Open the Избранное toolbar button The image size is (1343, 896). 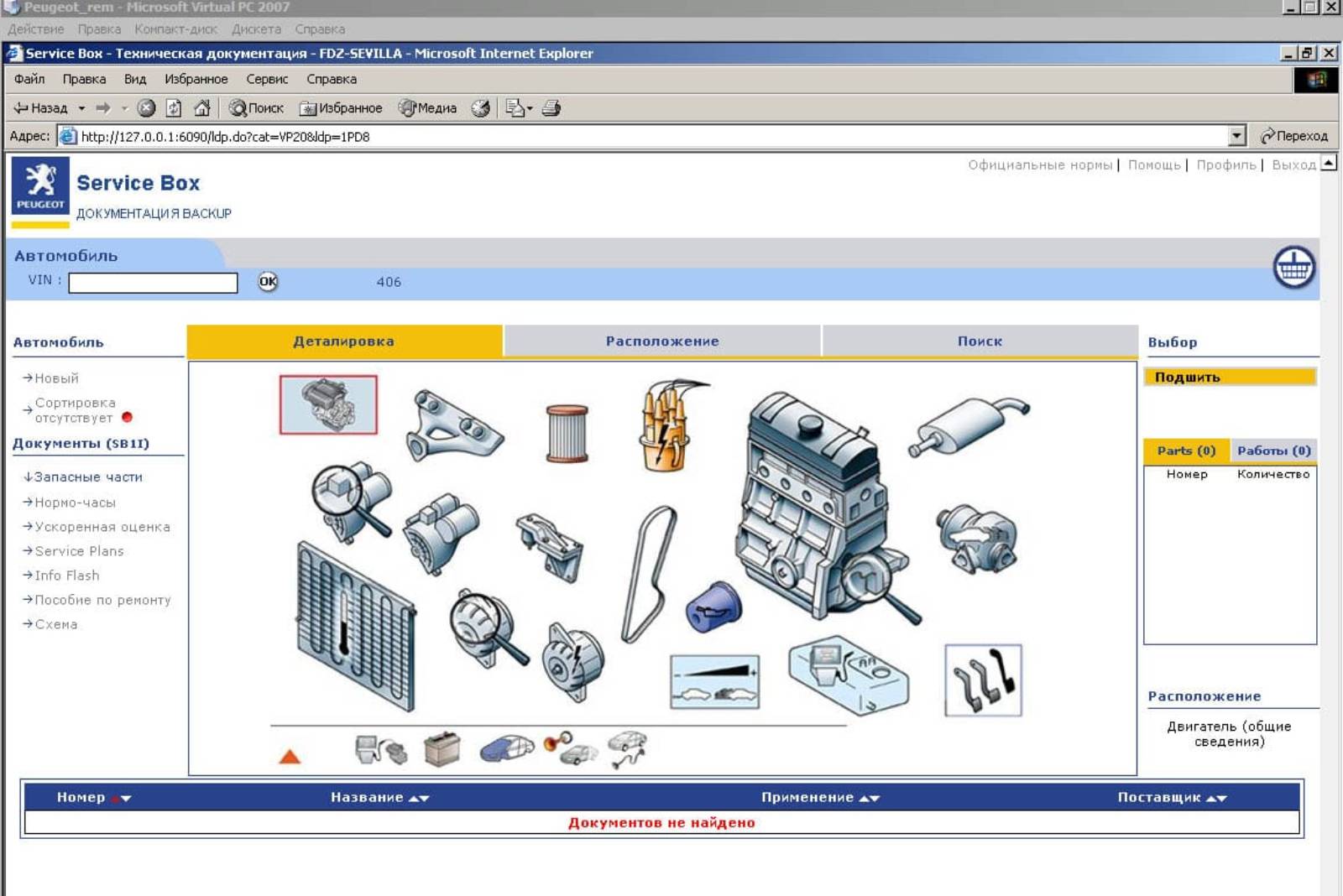[x=341, y=108]
